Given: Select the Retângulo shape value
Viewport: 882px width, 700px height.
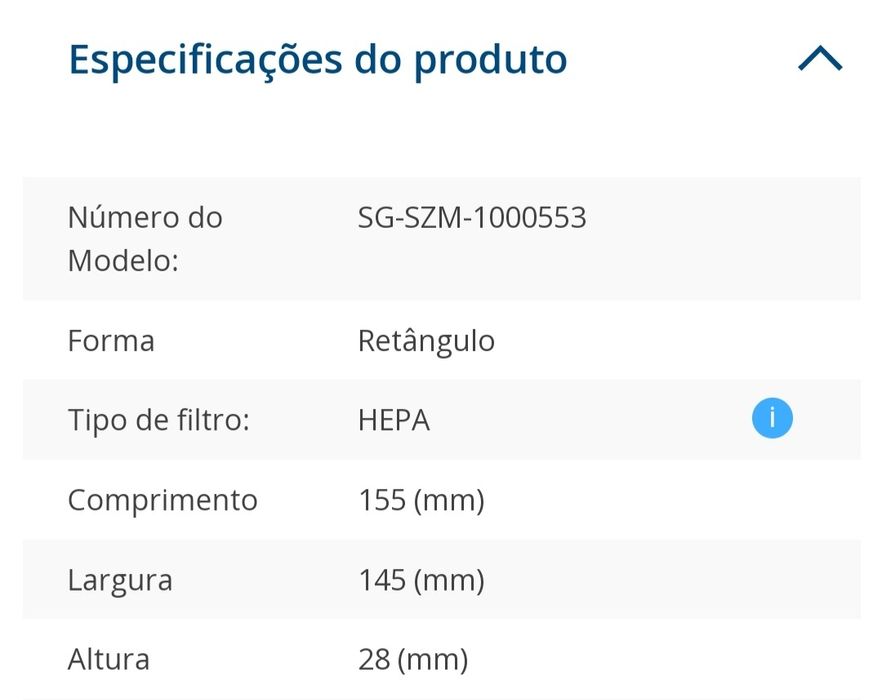Looking at the screenshot, I should [426, 341].
